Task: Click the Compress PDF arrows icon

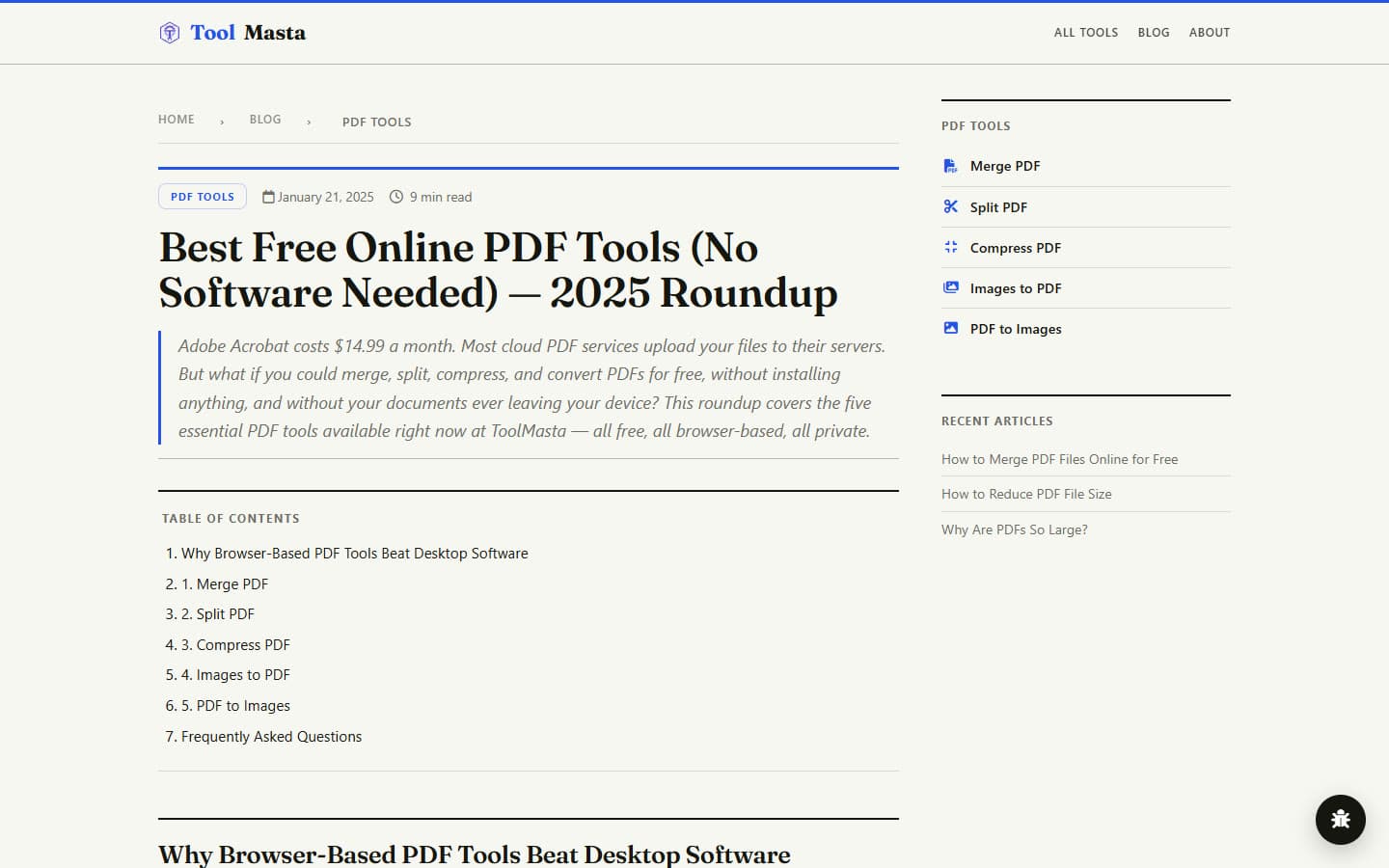Action: point(950,247)
